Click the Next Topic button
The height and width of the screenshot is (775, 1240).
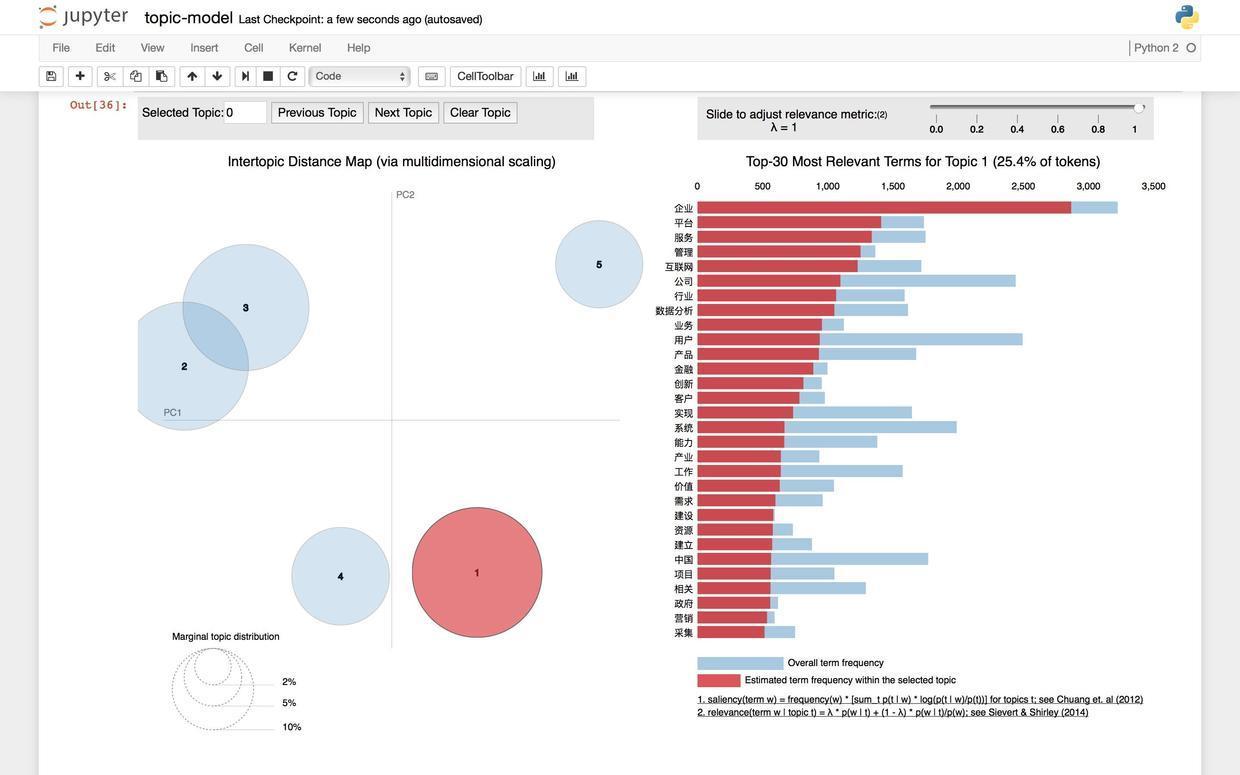(x=403, y=113)
